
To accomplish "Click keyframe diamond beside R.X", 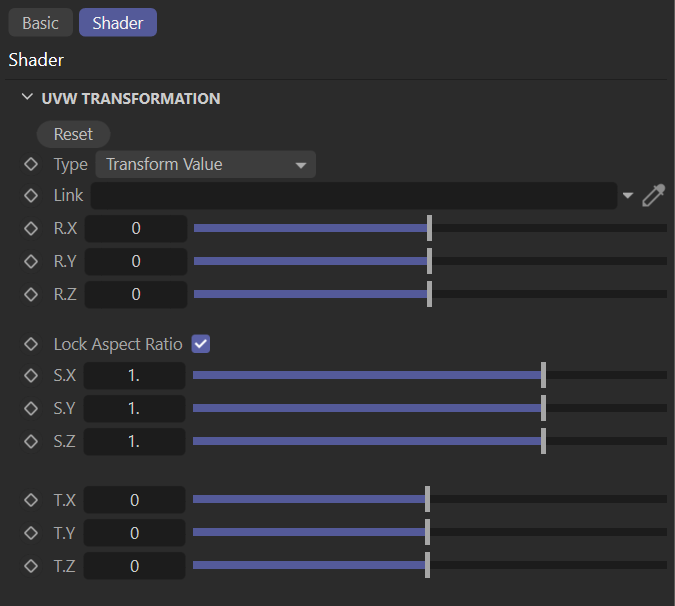I will [x=31, y=228].
